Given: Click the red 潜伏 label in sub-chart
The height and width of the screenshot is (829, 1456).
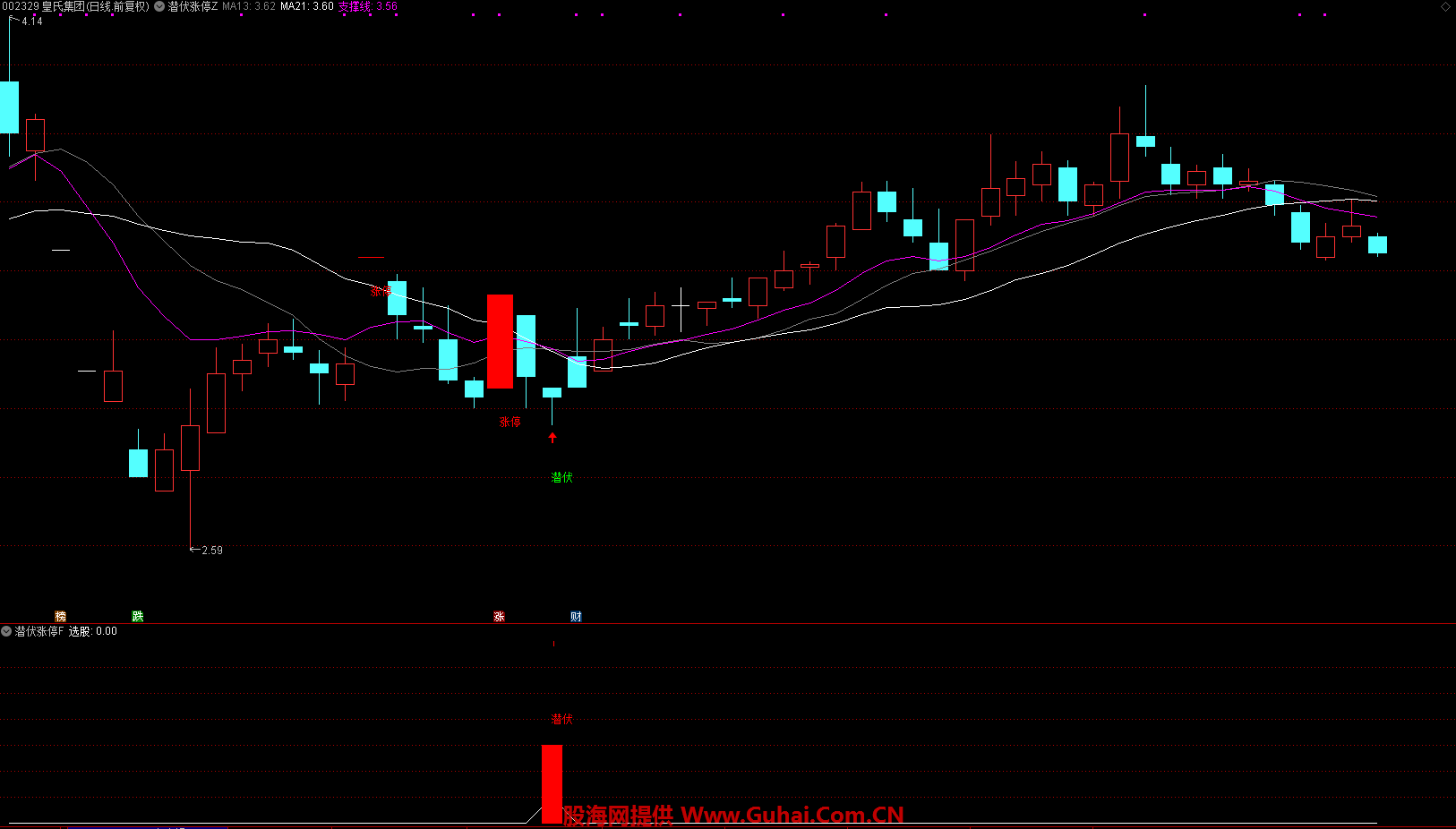Looking at the screenshot, I should pyautogui.click(x=561, y=719).
